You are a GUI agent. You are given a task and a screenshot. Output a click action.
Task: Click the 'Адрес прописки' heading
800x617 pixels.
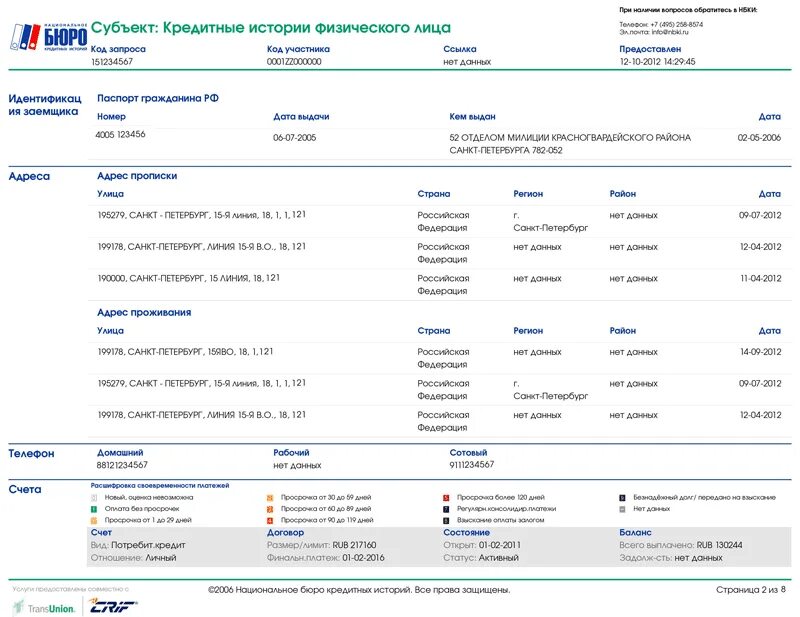pyautogui.click(x=137, y=176)
